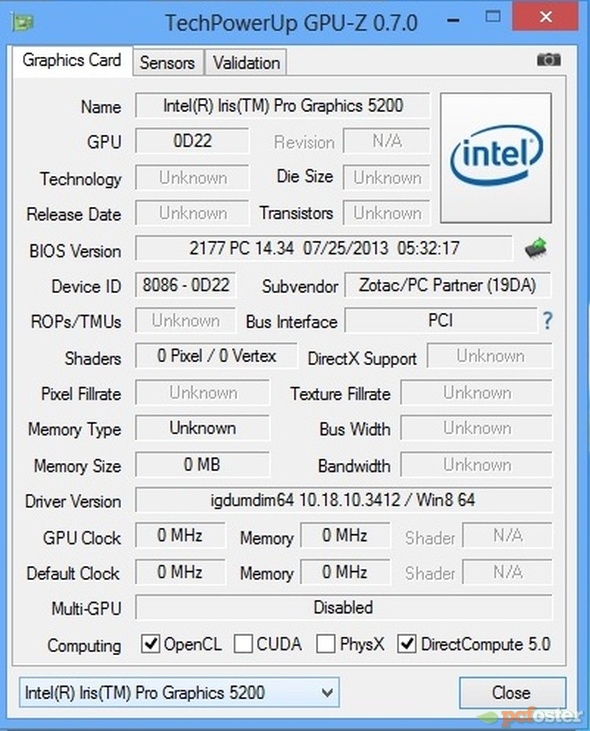Click the Technology Unknown field
Viewport: 590px width, 731px height.
click(x=192, y=178)
